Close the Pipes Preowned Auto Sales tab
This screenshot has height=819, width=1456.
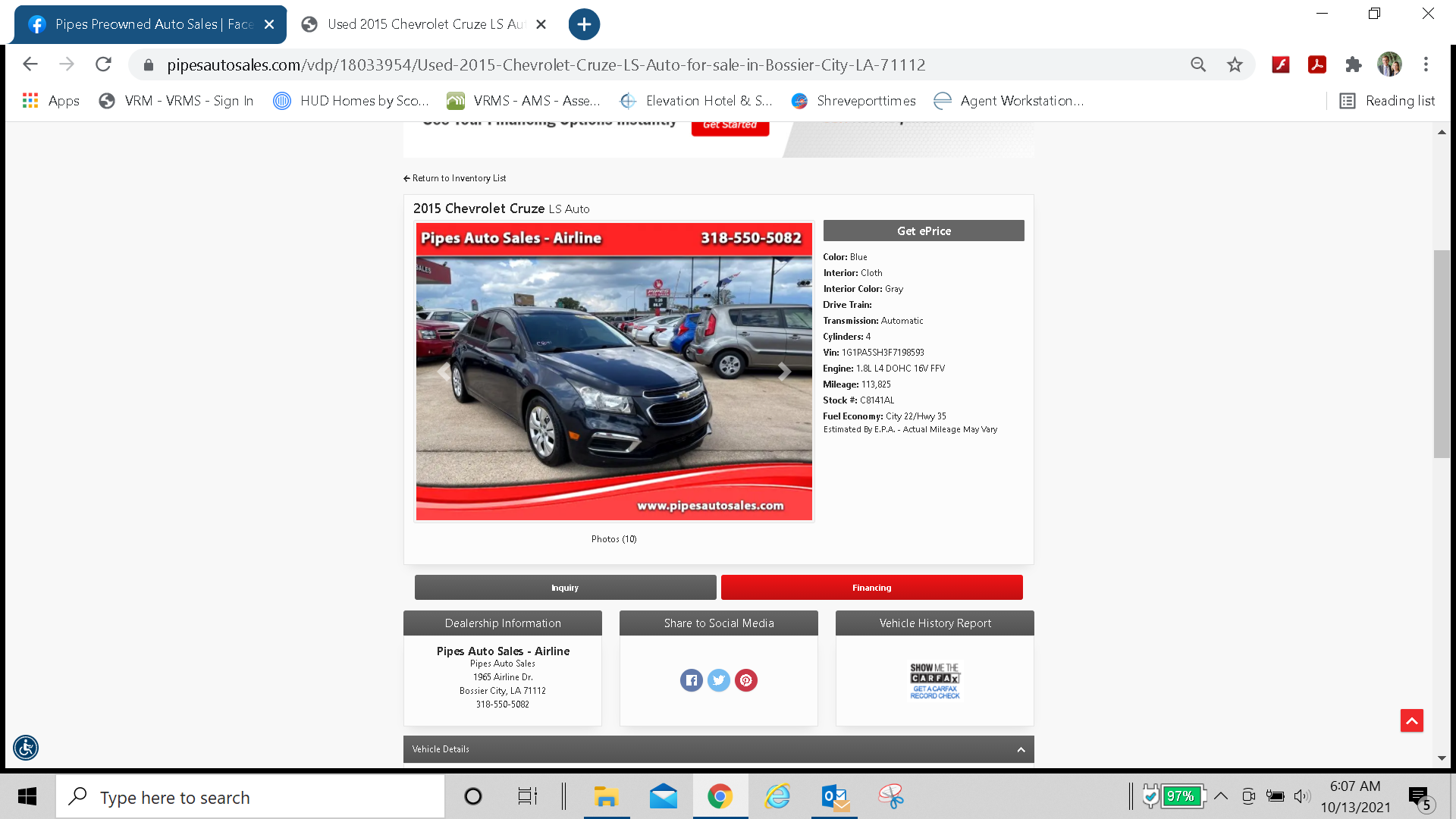[x=269, y=24]
